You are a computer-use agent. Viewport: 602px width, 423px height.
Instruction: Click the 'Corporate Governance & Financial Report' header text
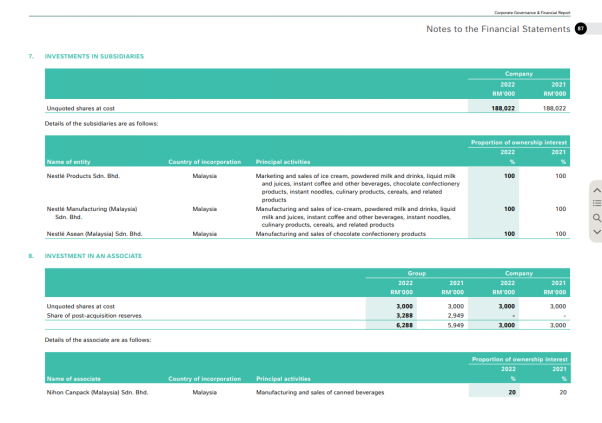pyautogui.click(x=532, y=13)
